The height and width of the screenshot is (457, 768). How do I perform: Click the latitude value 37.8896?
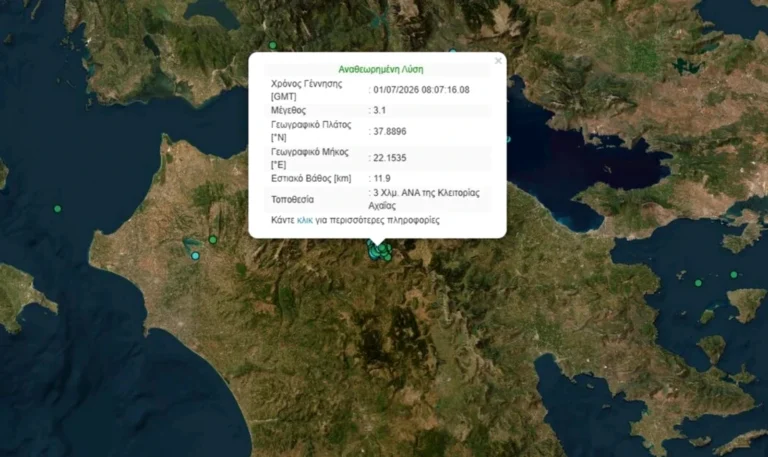tap(390, 131)
